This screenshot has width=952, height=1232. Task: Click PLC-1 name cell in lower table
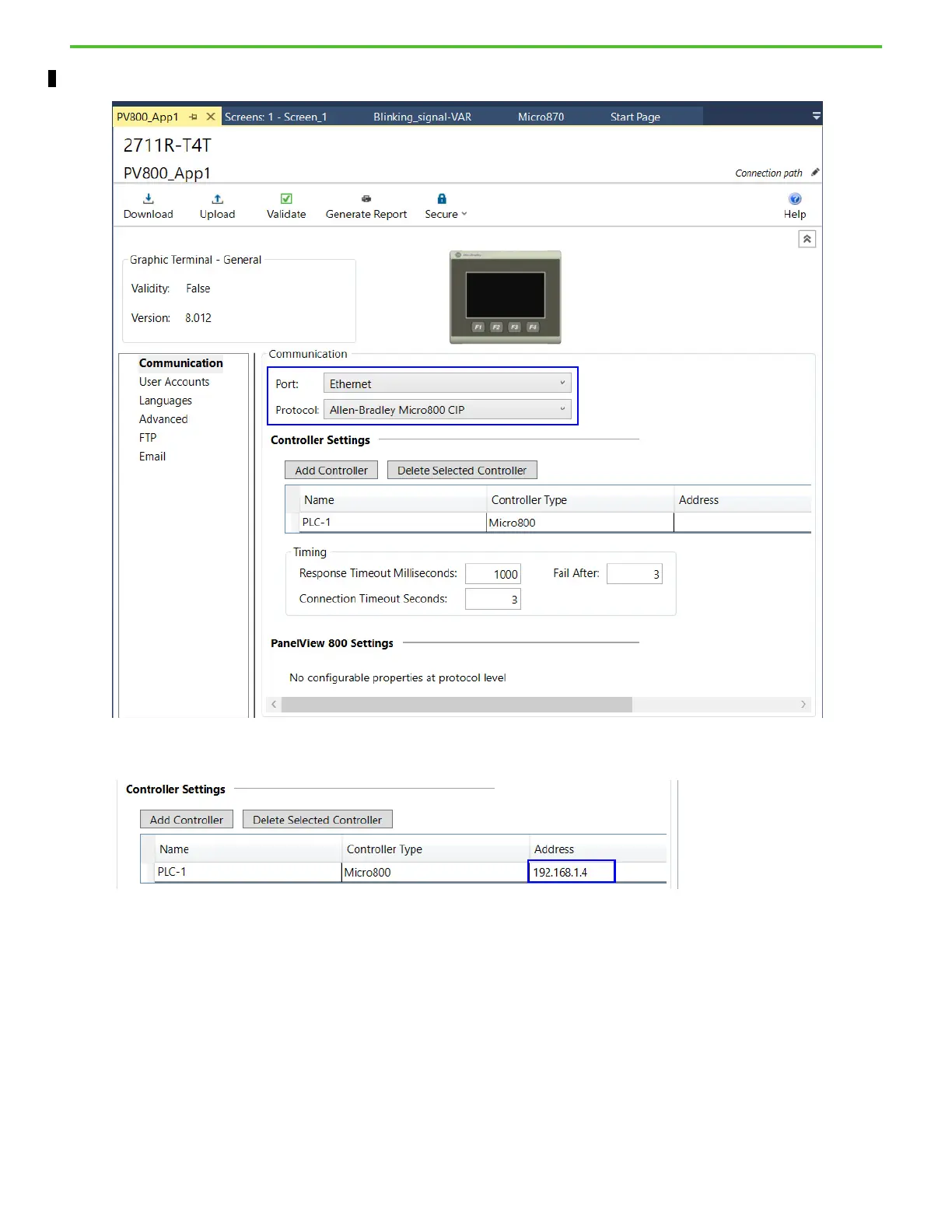pos(248,872)
